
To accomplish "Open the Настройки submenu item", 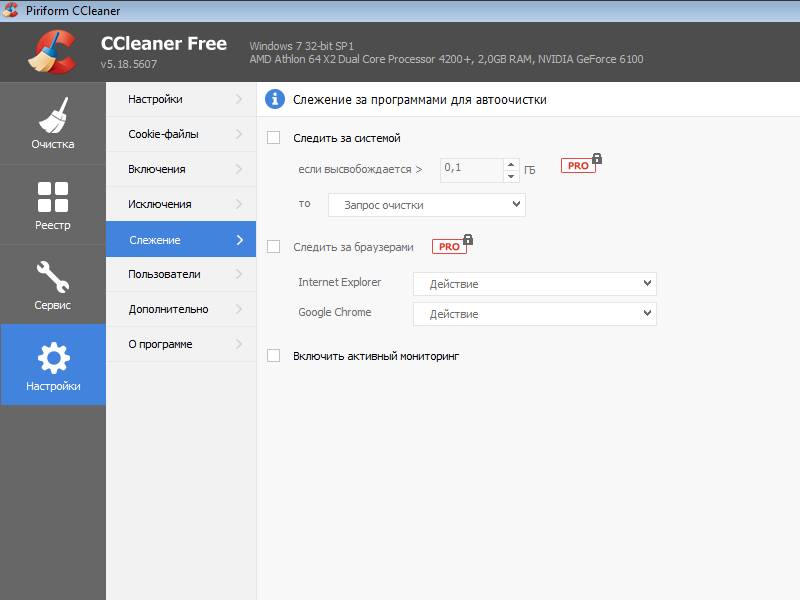I will point(181,99).
